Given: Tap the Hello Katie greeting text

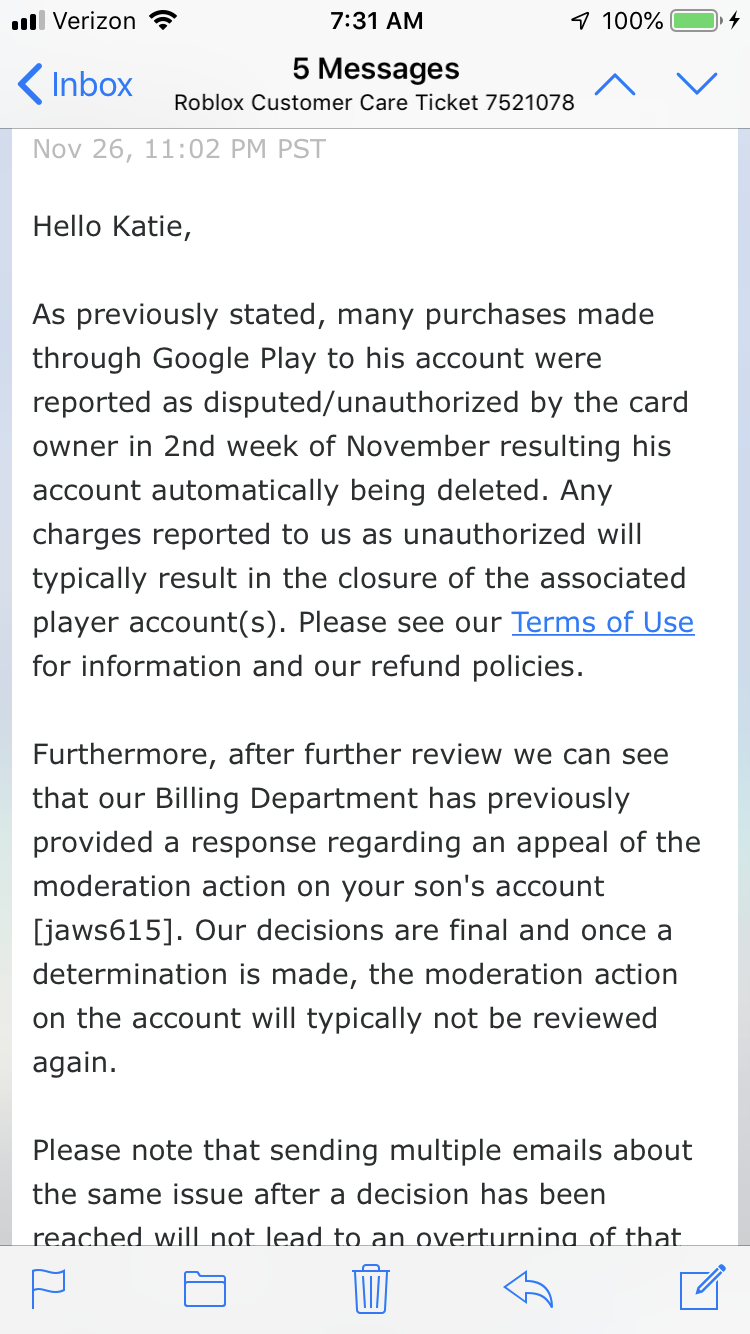Looking at the screenshot, I should (x=111, y=227).
